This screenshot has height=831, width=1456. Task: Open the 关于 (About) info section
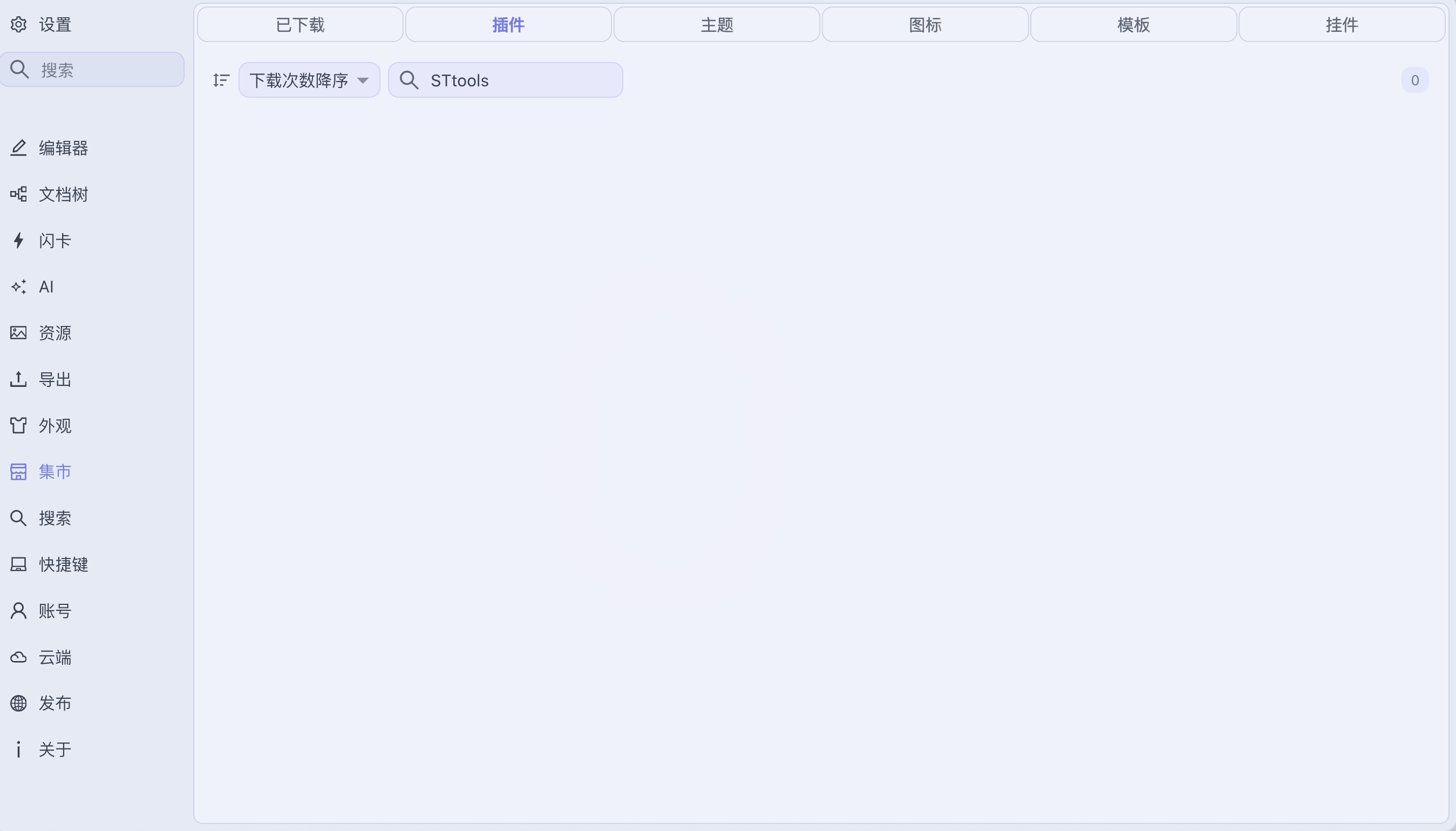pyautogui.click(x=55, y=750)
